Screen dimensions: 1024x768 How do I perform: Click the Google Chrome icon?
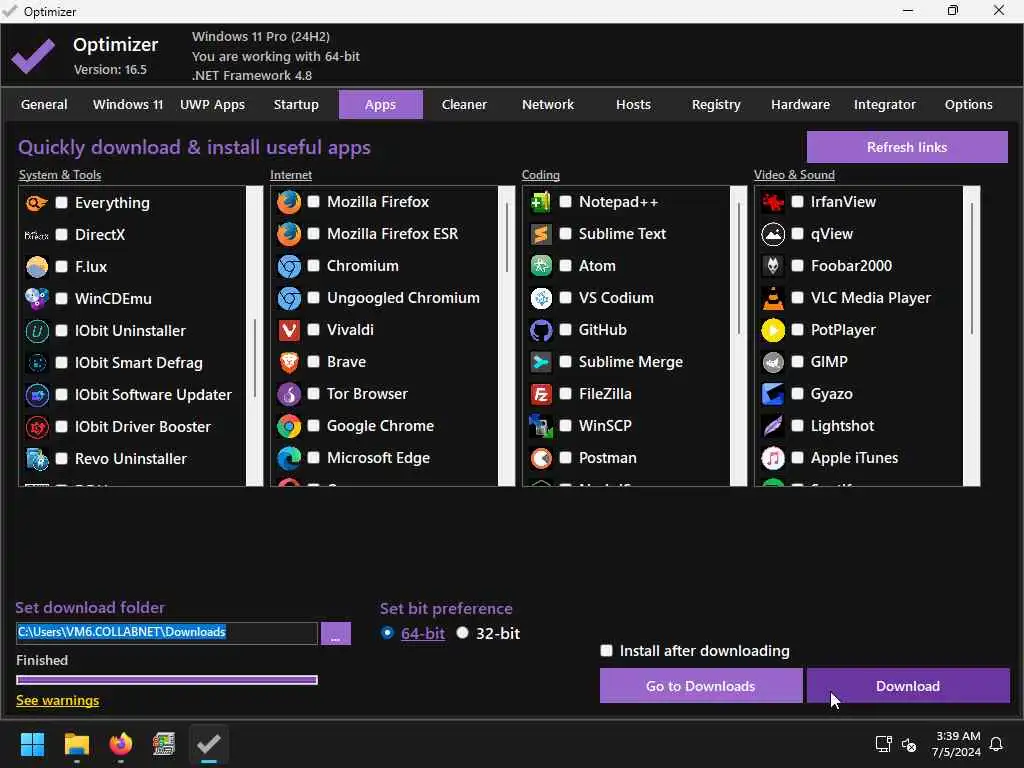click(x=289, y=426)
